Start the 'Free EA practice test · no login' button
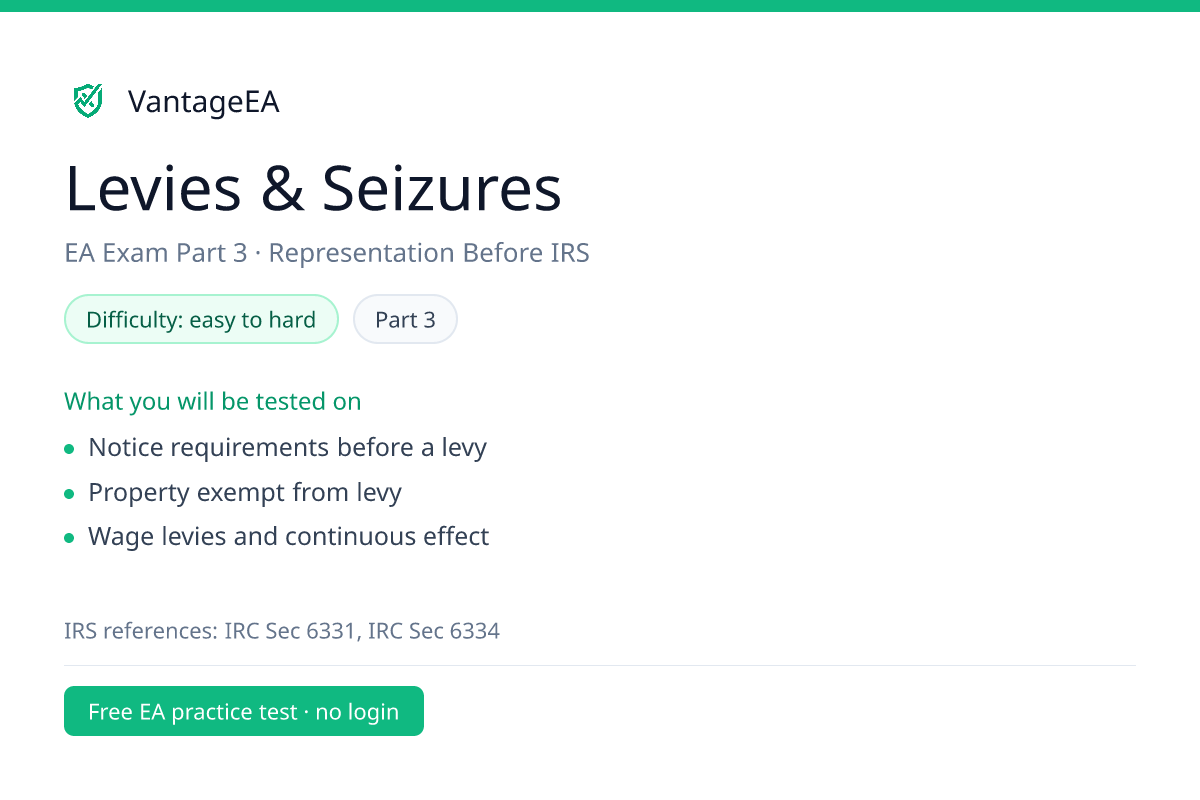 pos(244,711)
